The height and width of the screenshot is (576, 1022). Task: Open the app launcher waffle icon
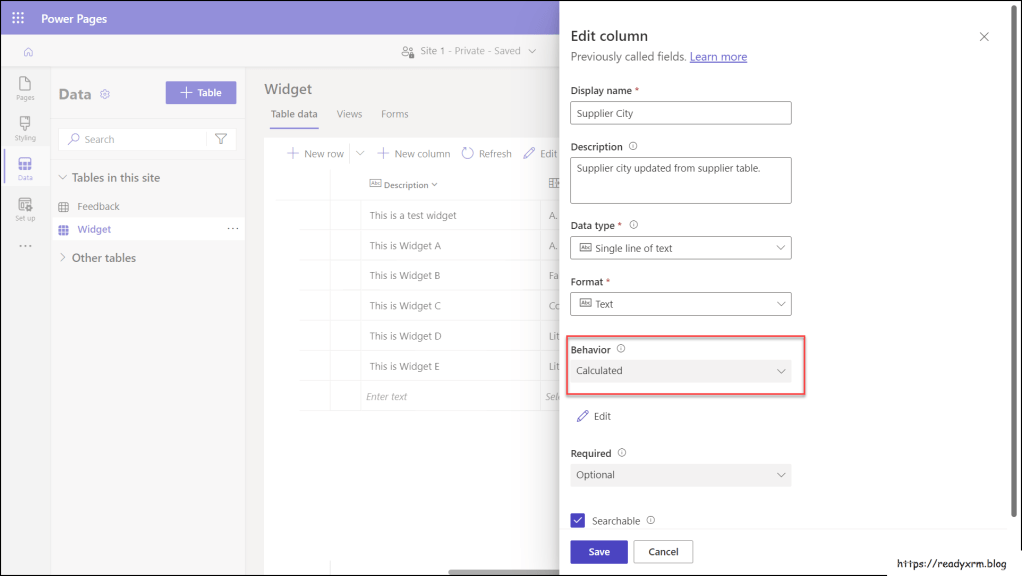click(18, 18)
